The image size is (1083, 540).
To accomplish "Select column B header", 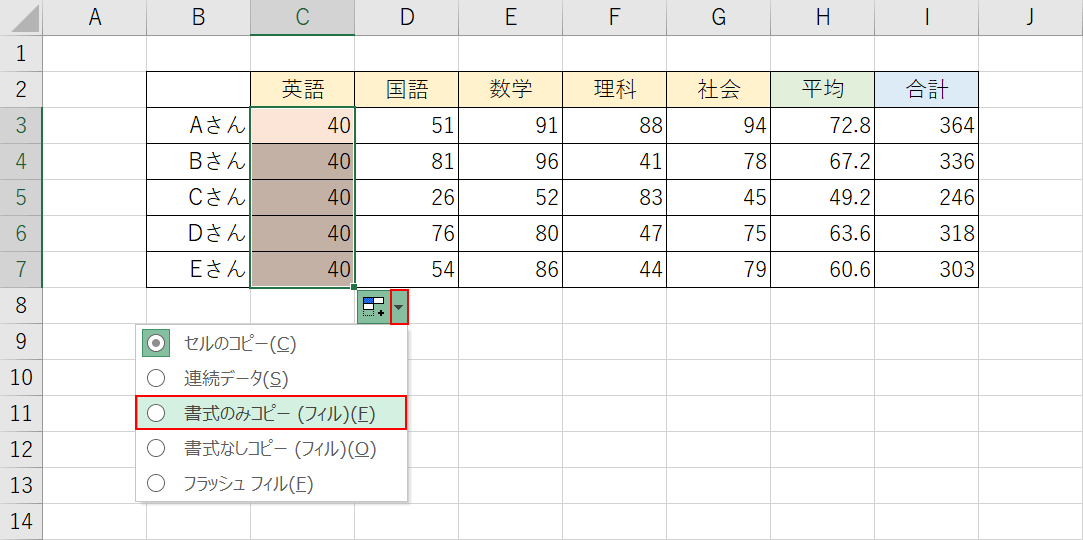I will [199, 17].
